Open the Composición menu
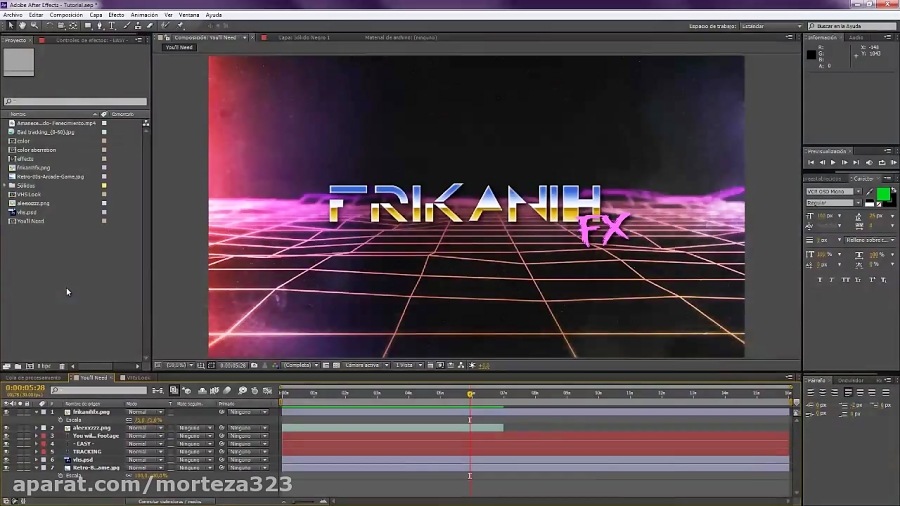The height and width of the screenshot is (506, 900). (x=66, y=15)
